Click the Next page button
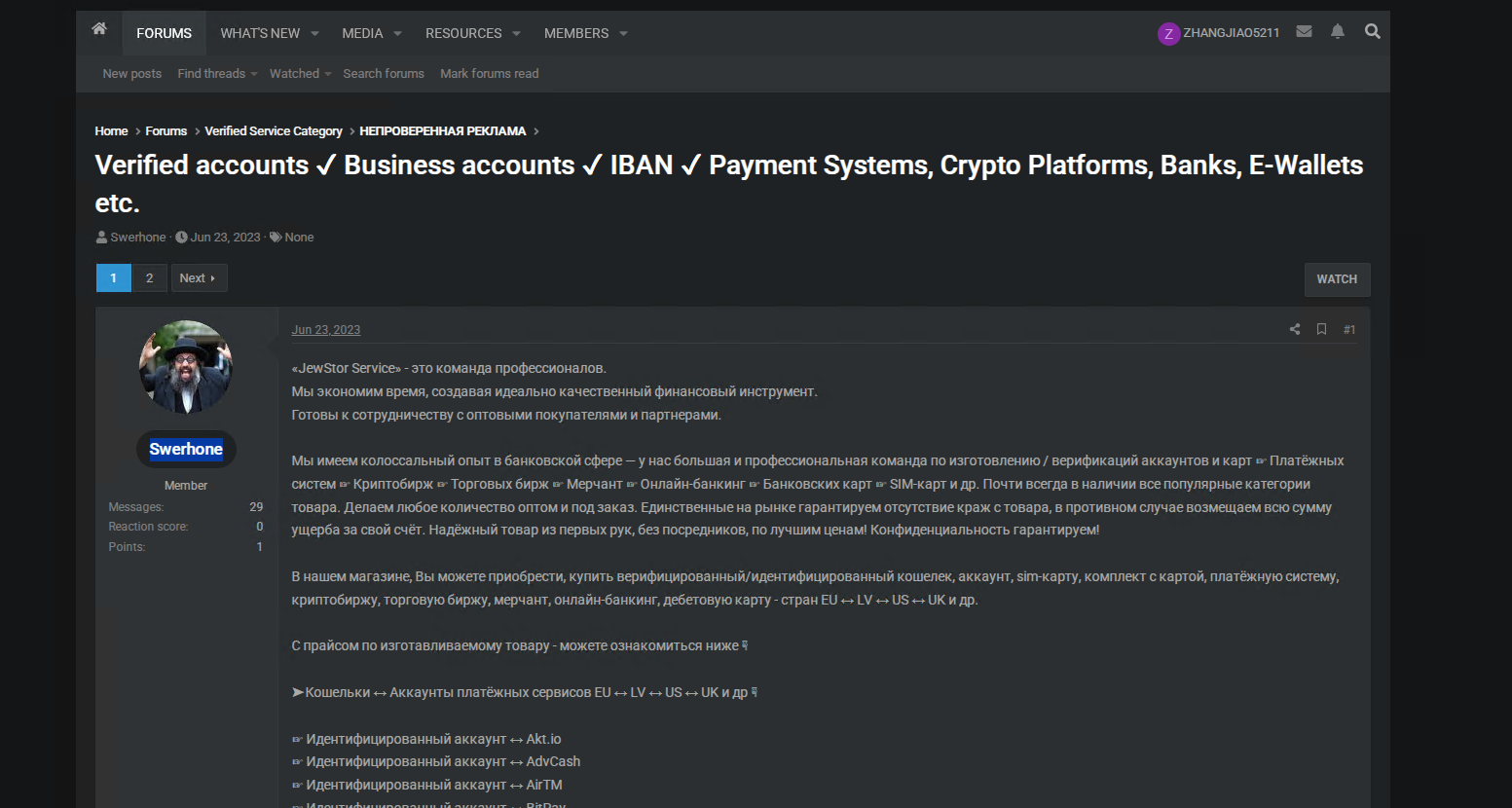This screenshot has height=808, width=1512. point(198,278)
